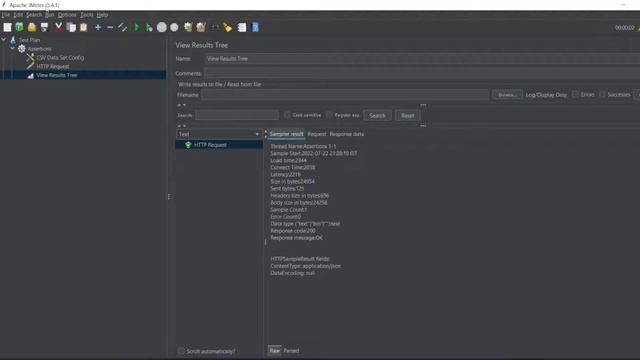Click the Cut scissors icon
This screenshot has width=640, height=360.
[58, 27]
